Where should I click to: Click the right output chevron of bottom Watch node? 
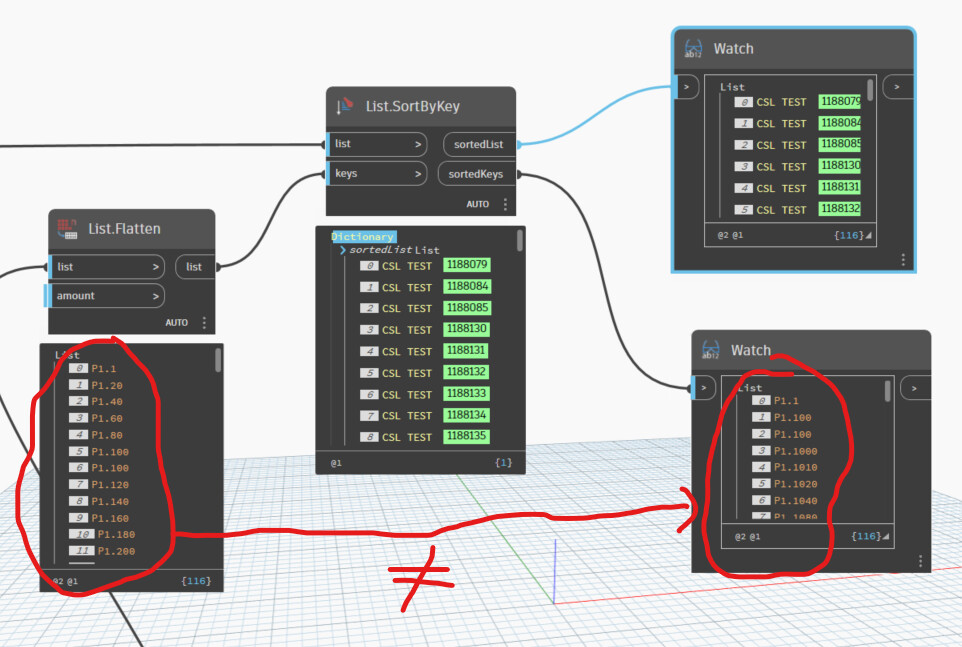click(x=913, y=387)
